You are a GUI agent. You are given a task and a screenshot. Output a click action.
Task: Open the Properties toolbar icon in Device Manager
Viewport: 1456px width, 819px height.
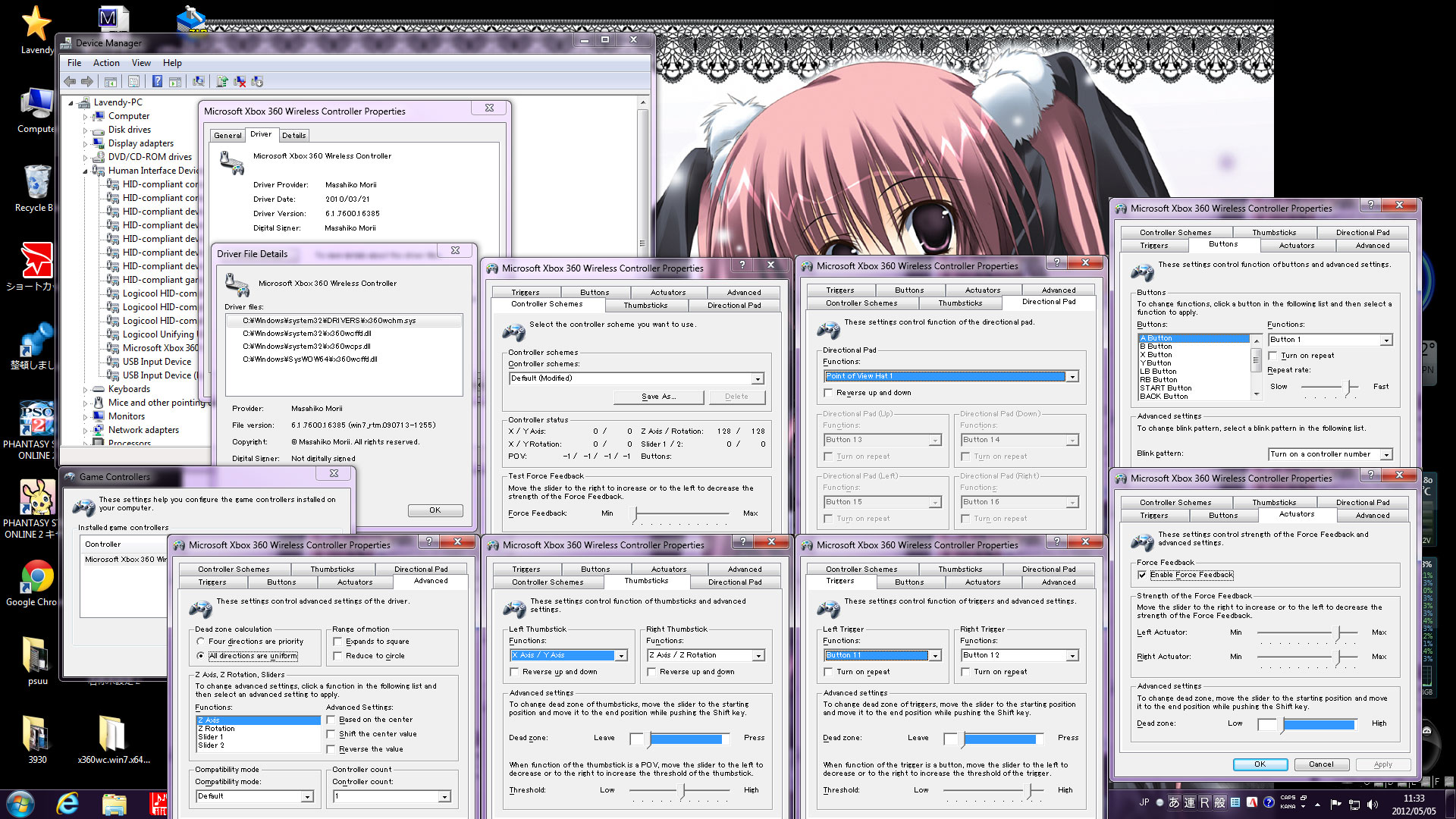[133, 81]
